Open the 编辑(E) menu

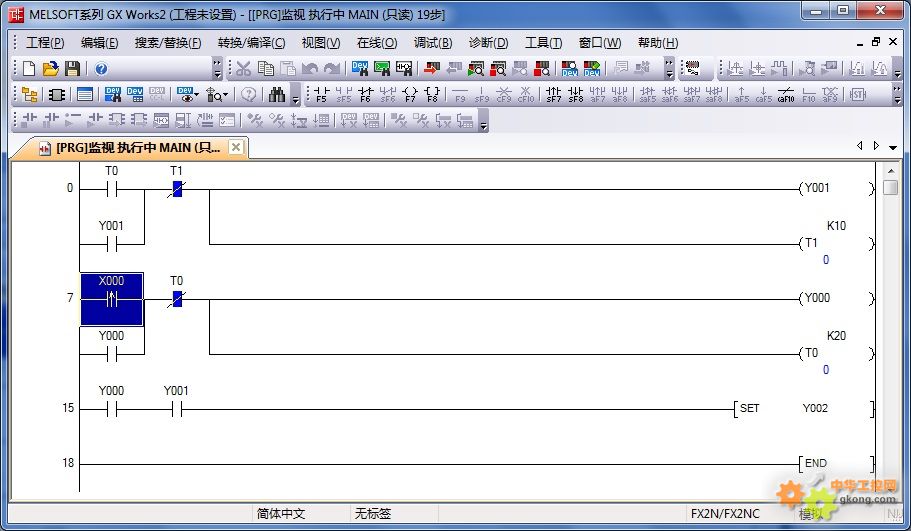[x=99, y=43]
